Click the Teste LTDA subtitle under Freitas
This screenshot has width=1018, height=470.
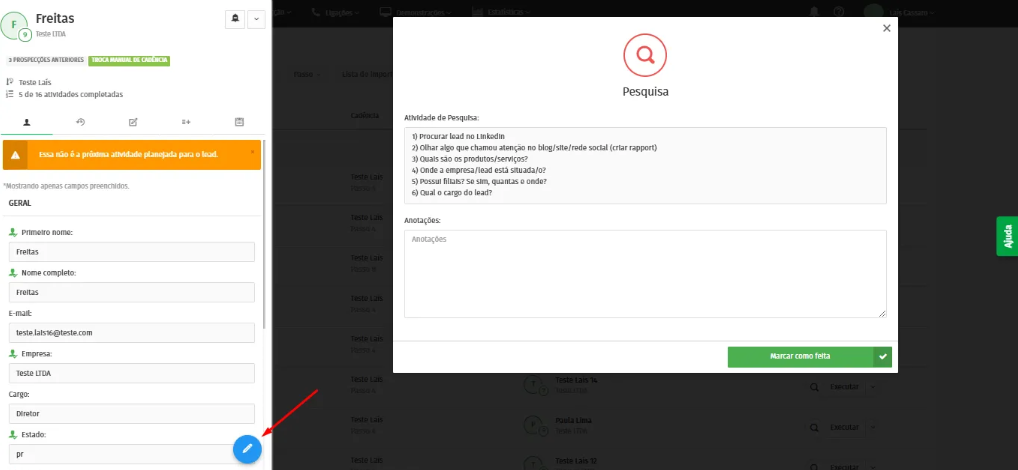tap(51, 34)
